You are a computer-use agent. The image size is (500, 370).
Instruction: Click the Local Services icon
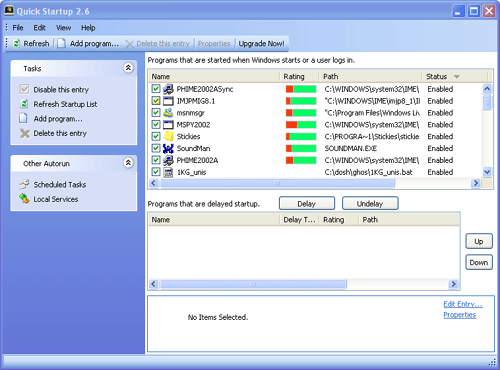(24, 199)
